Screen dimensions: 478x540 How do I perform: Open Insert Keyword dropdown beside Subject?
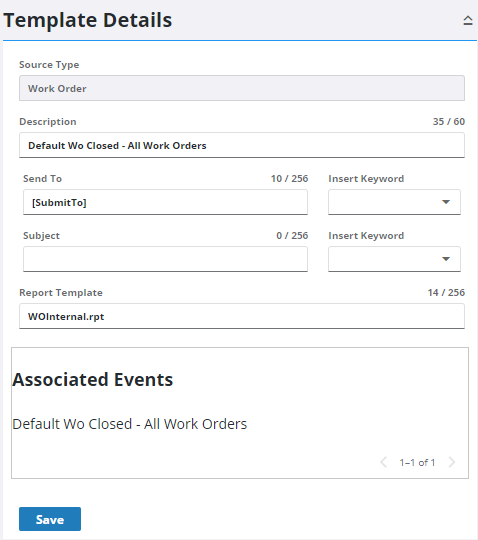[x=394, y=259]
